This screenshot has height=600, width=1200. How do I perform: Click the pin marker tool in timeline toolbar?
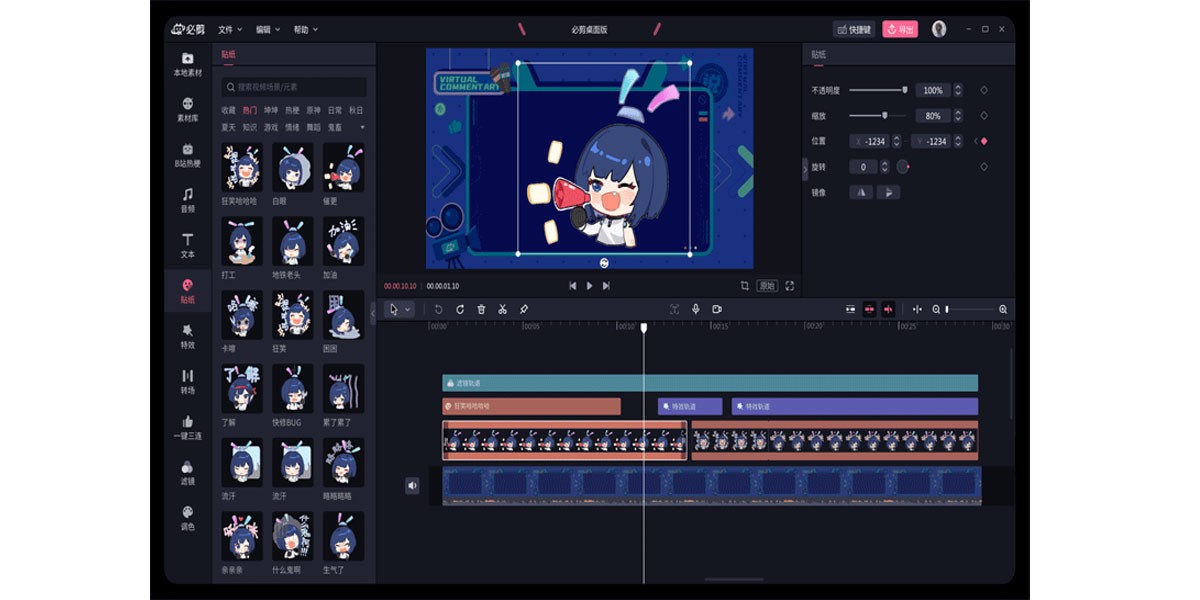(x=524, y=309)
